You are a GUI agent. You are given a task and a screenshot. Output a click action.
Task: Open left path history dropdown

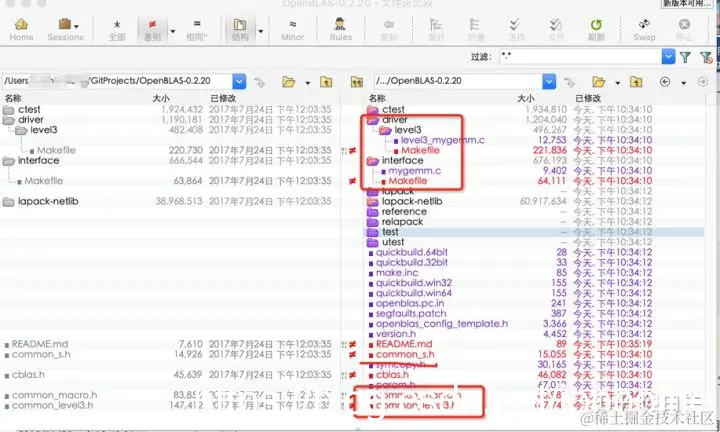click(239, 81)
